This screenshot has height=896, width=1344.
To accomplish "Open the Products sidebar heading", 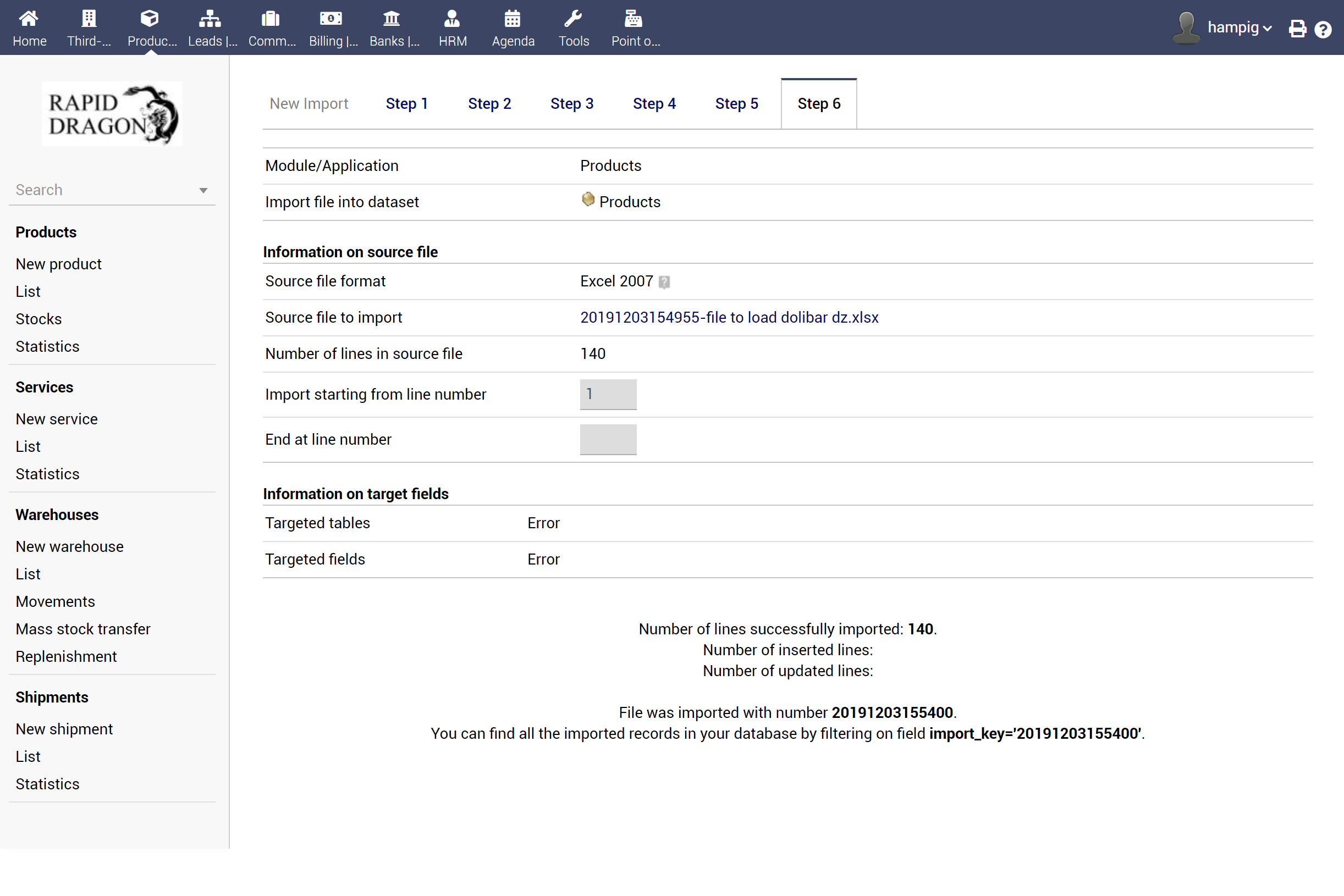I will [x=46, y=232].
